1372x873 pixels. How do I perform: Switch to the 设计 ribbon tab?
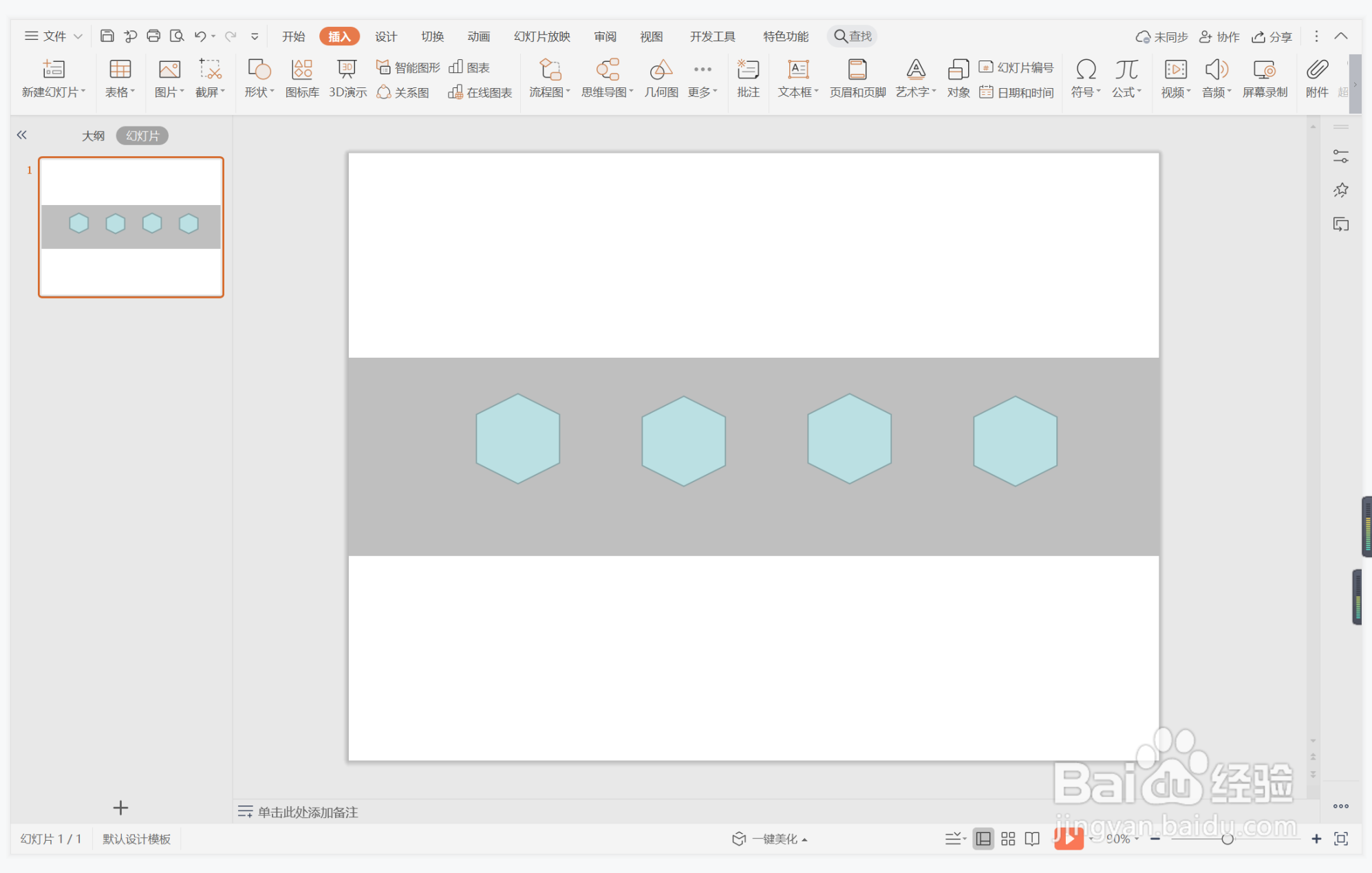tap(385, 36)
